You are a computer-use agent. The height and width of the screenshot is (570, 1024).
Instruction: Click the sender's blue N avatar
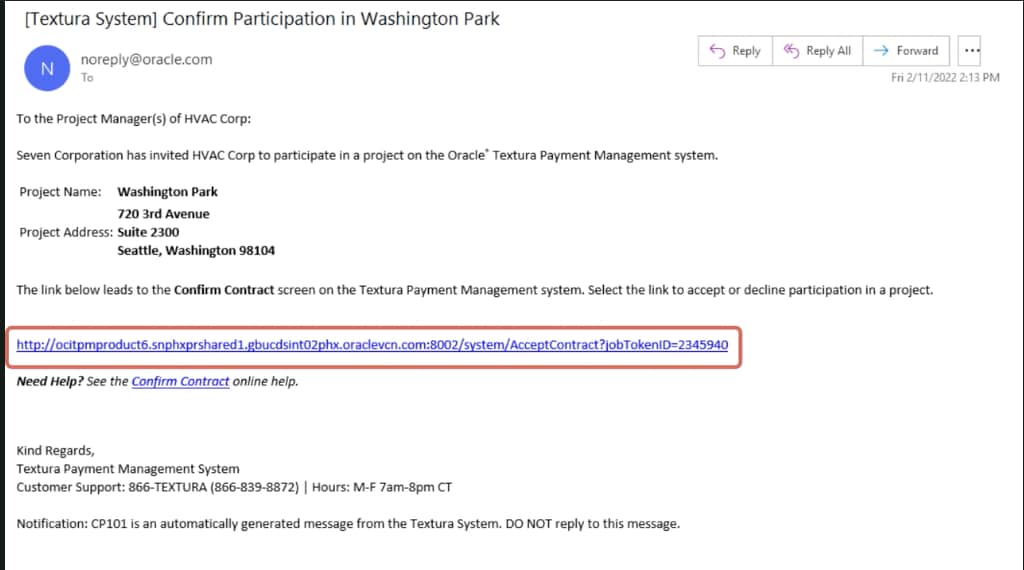point(47,68)
